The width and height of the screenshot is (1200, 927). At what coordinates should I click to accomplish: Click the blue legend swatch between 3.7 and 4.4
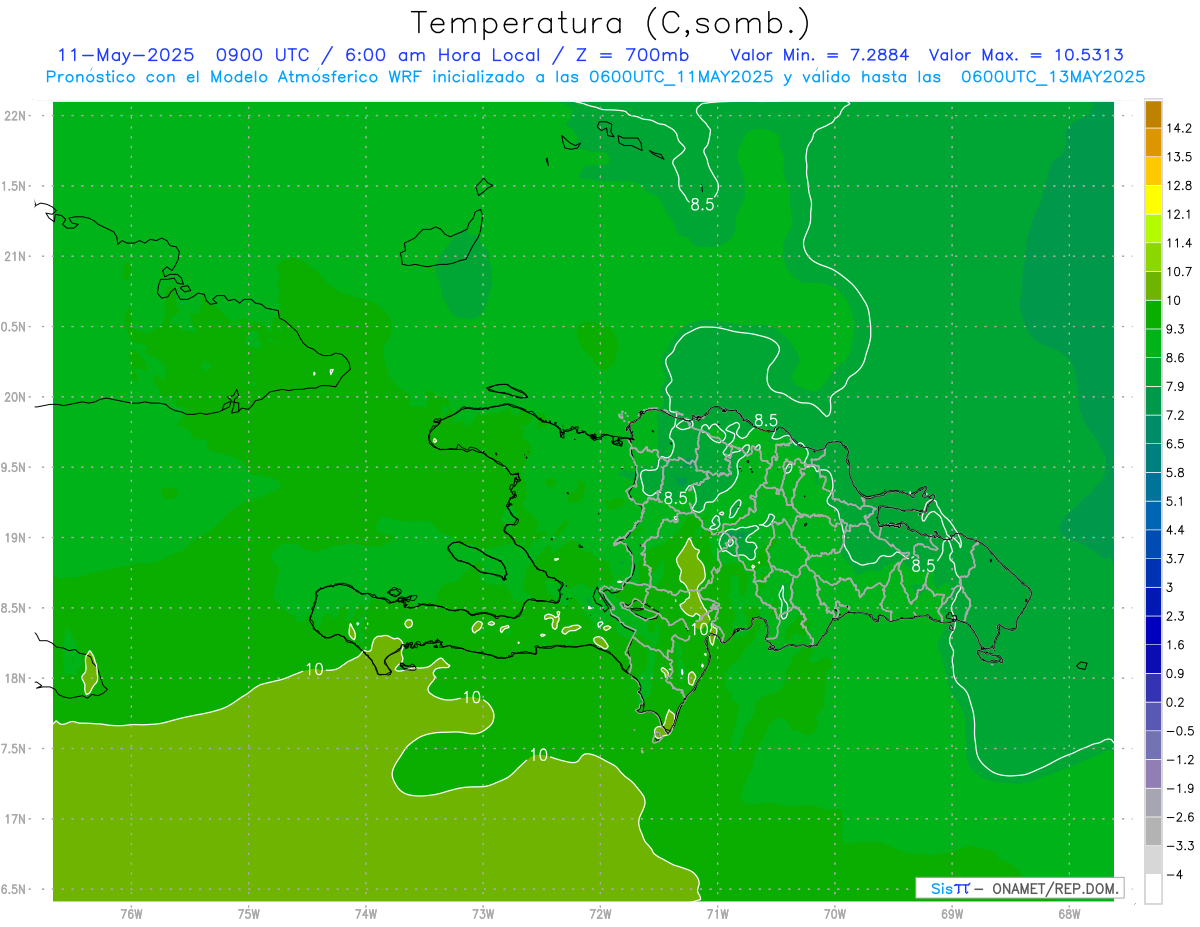pos(1153,543)
